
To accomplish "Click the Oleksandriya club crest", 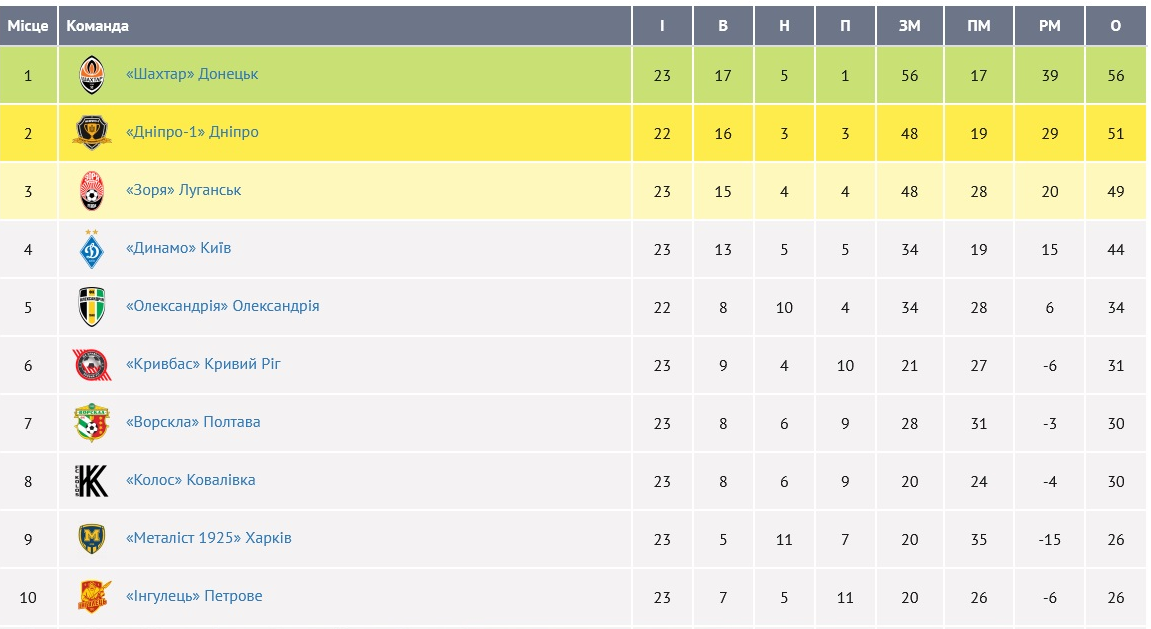I will (92, 307).
